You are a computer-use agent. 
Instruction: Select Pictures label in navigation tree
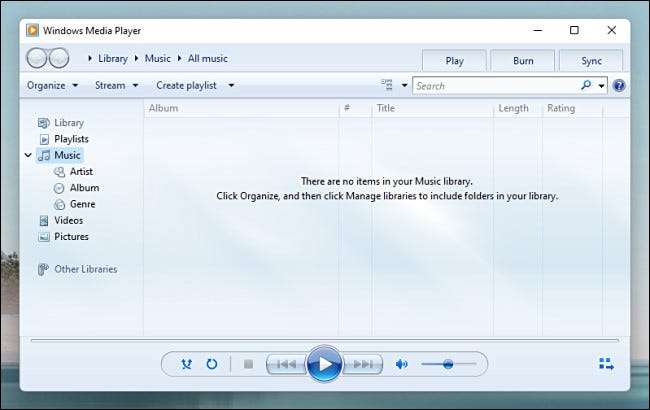point(71,237)
